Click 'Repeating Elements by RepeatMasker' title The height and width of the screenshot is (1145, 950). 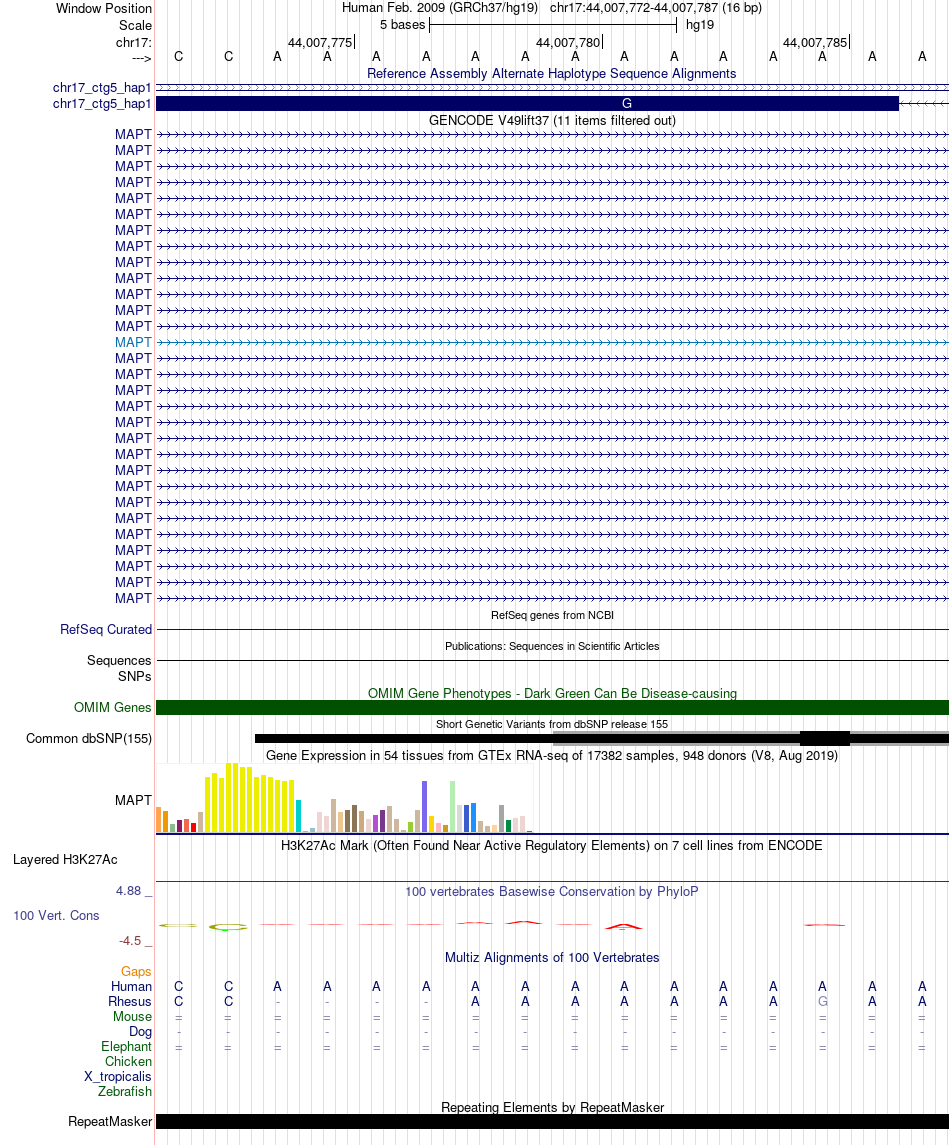coord(553,1108)
